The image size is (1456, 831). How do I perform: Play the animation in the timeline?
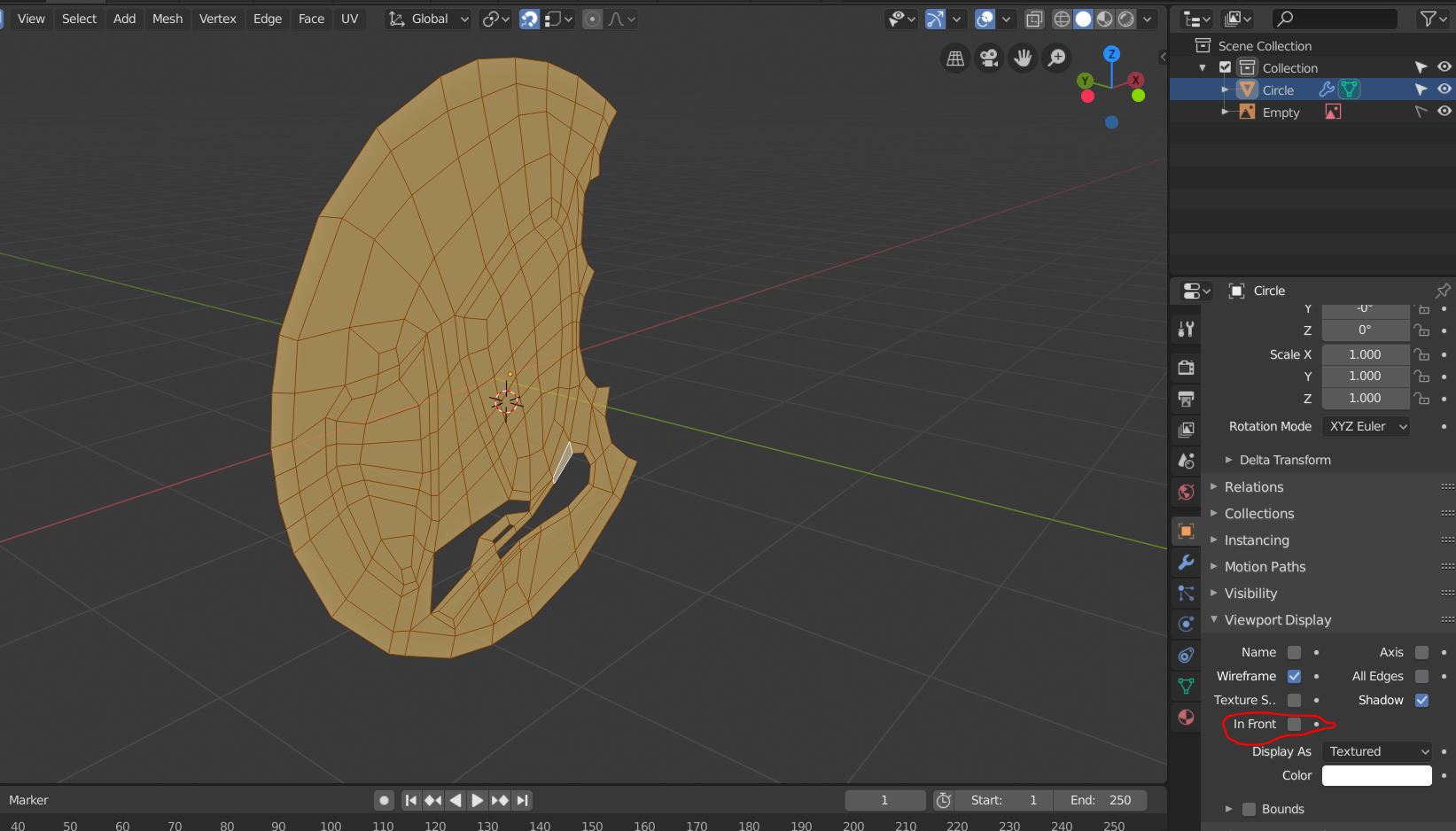pyautogui.click(x=477, y=799)
